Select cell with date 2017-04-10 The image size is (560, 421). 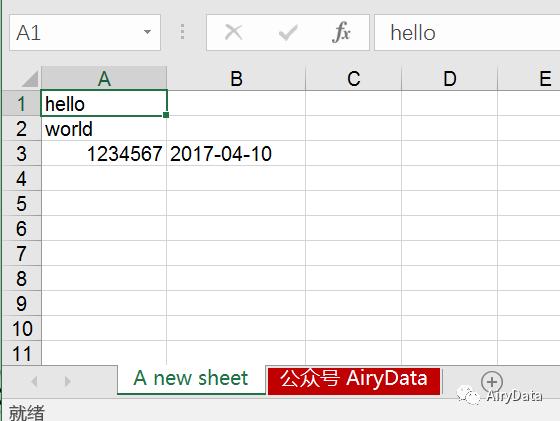(236, 154)
